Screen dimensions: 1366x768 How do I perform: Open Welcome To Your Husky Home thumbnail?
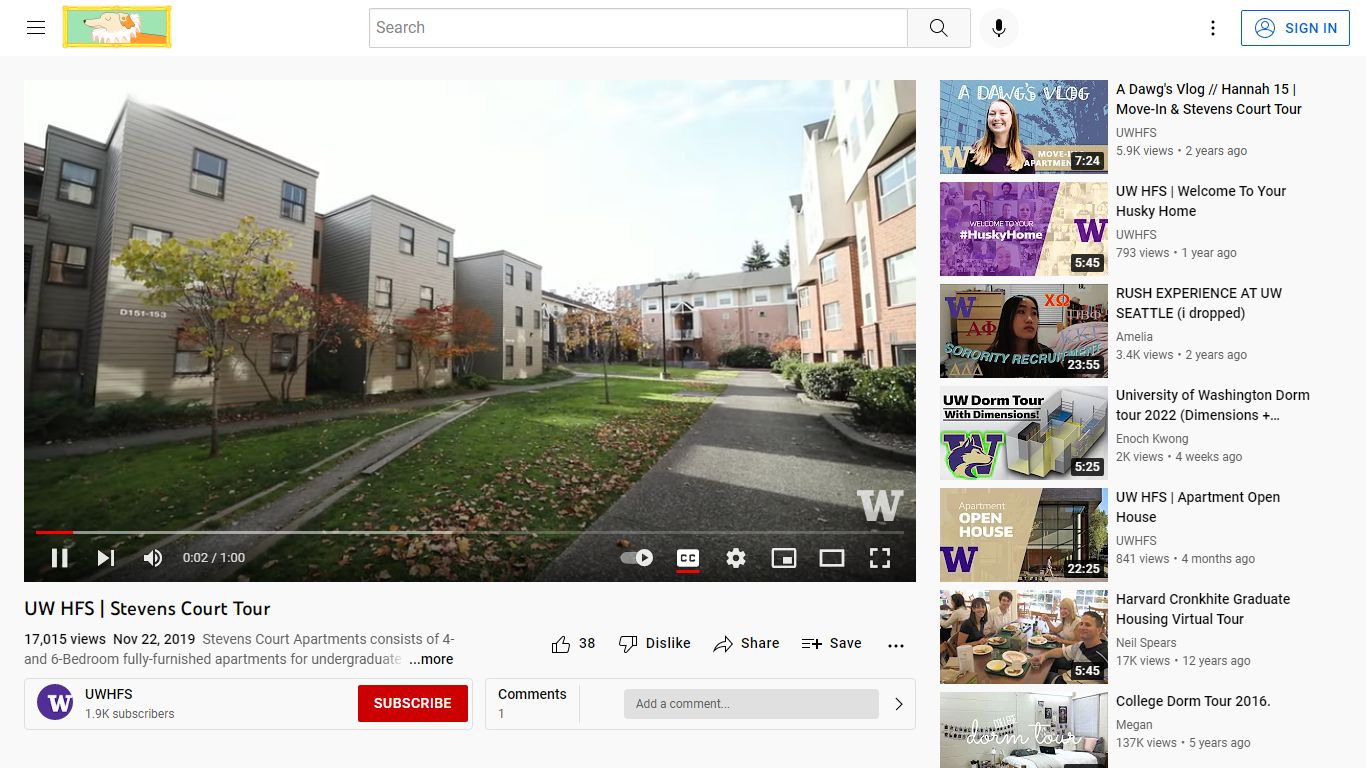click(1024, 229)
